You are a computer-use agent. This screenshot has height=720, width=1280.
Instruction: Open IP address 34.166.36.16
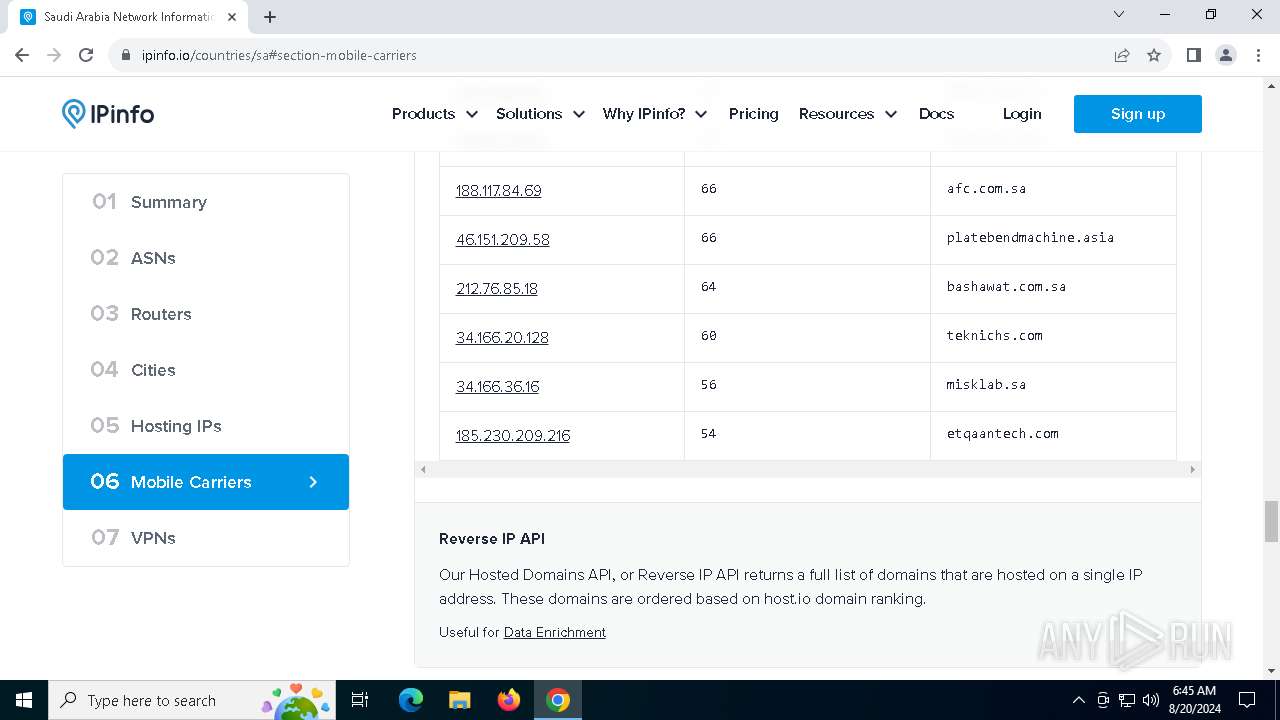click(x=497, y=386)
